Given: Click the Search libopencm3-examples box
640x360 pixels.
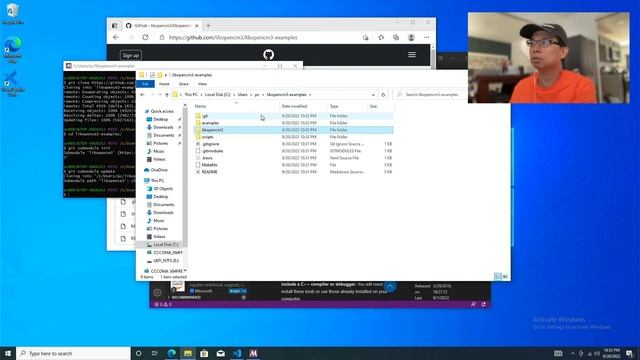Looking at the screenshot, I should [431, 95].
